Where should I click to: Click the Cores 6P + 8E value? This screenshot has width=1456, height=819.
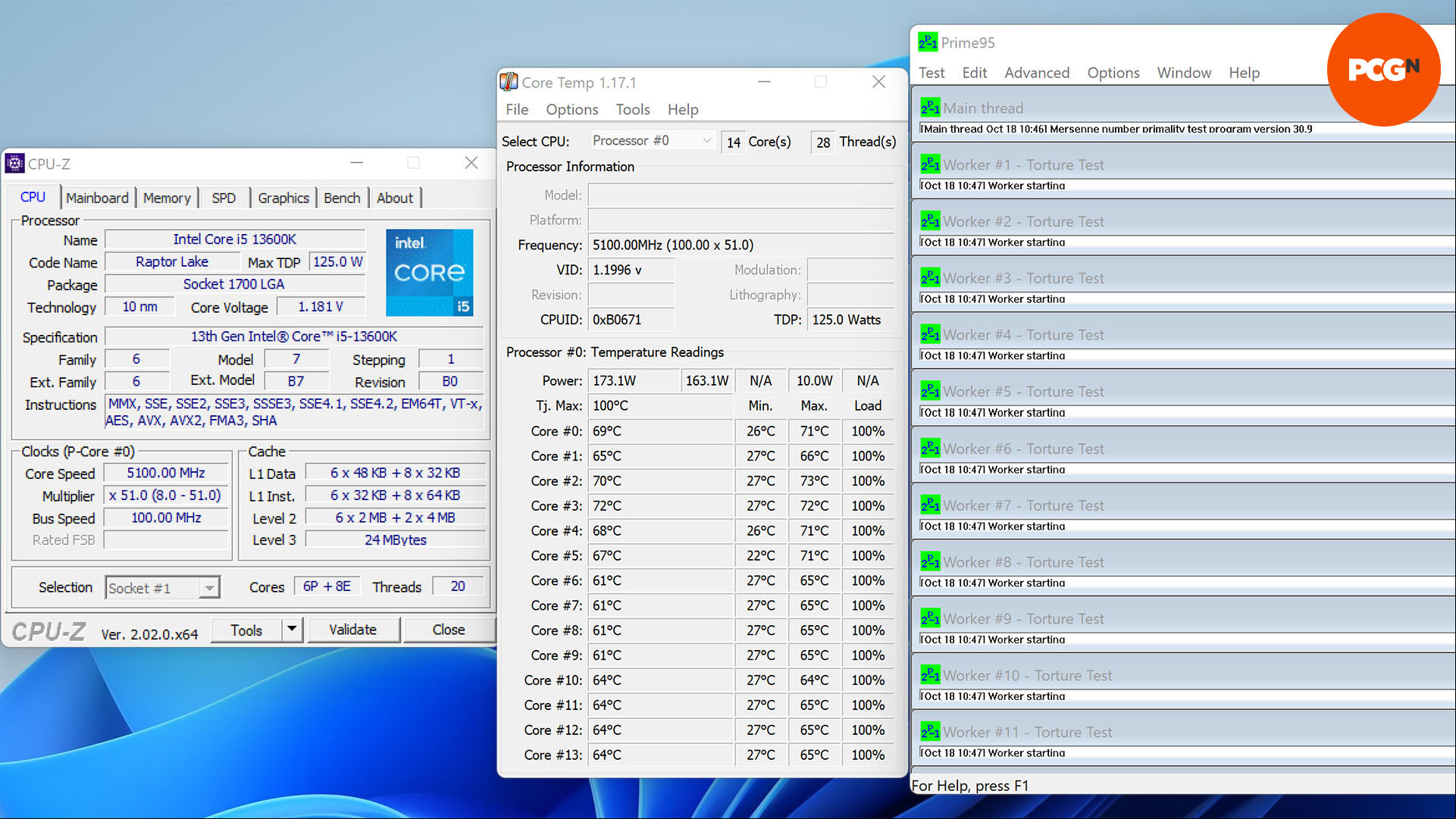327,586
